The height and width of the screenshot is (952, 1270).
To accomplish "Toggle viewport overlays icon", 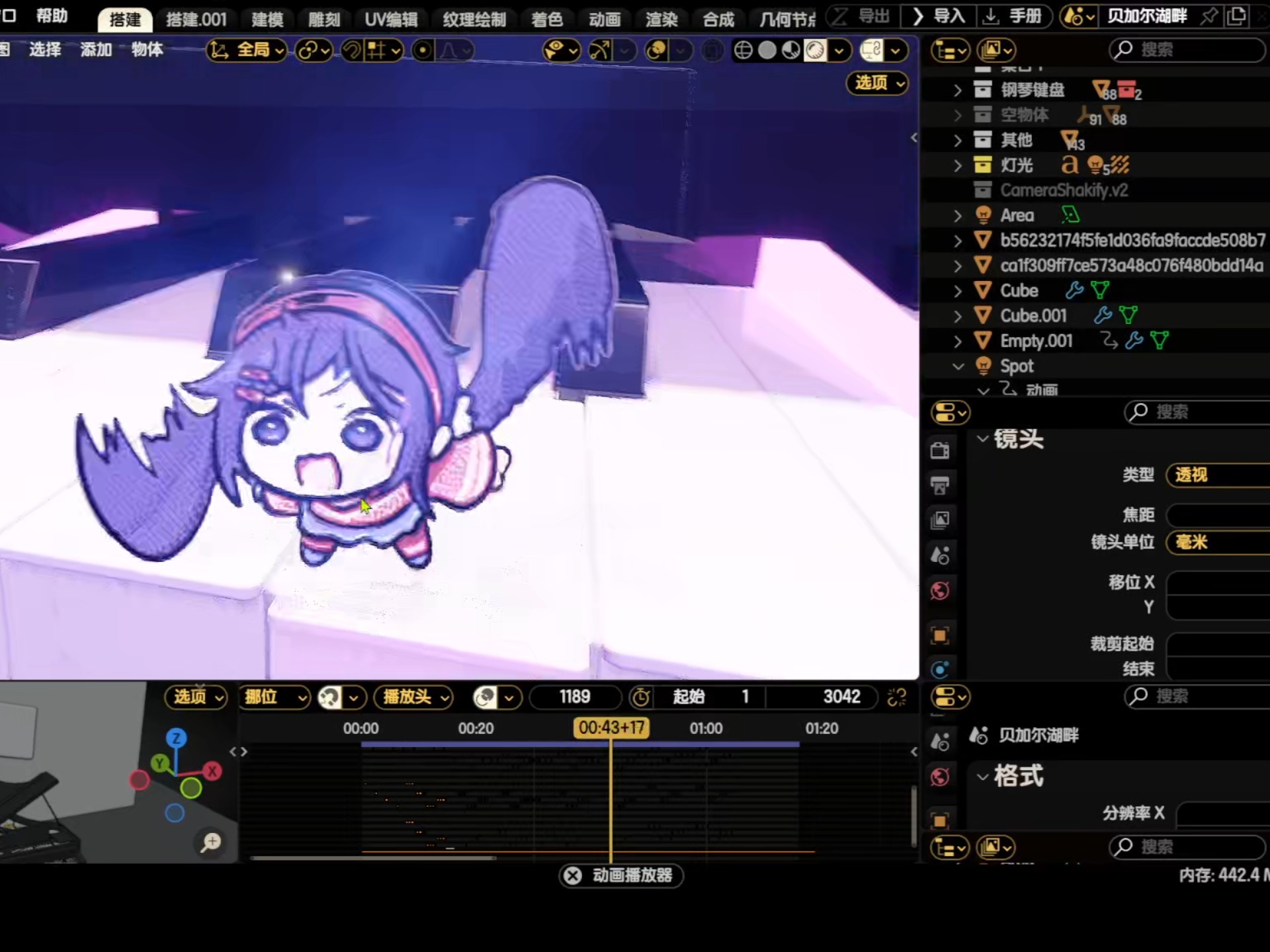I will 657,50.
